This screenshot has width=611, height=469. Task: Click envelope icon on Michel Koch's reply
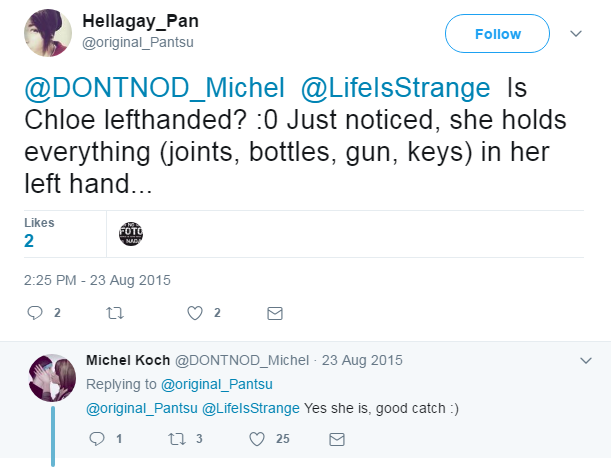337,438
